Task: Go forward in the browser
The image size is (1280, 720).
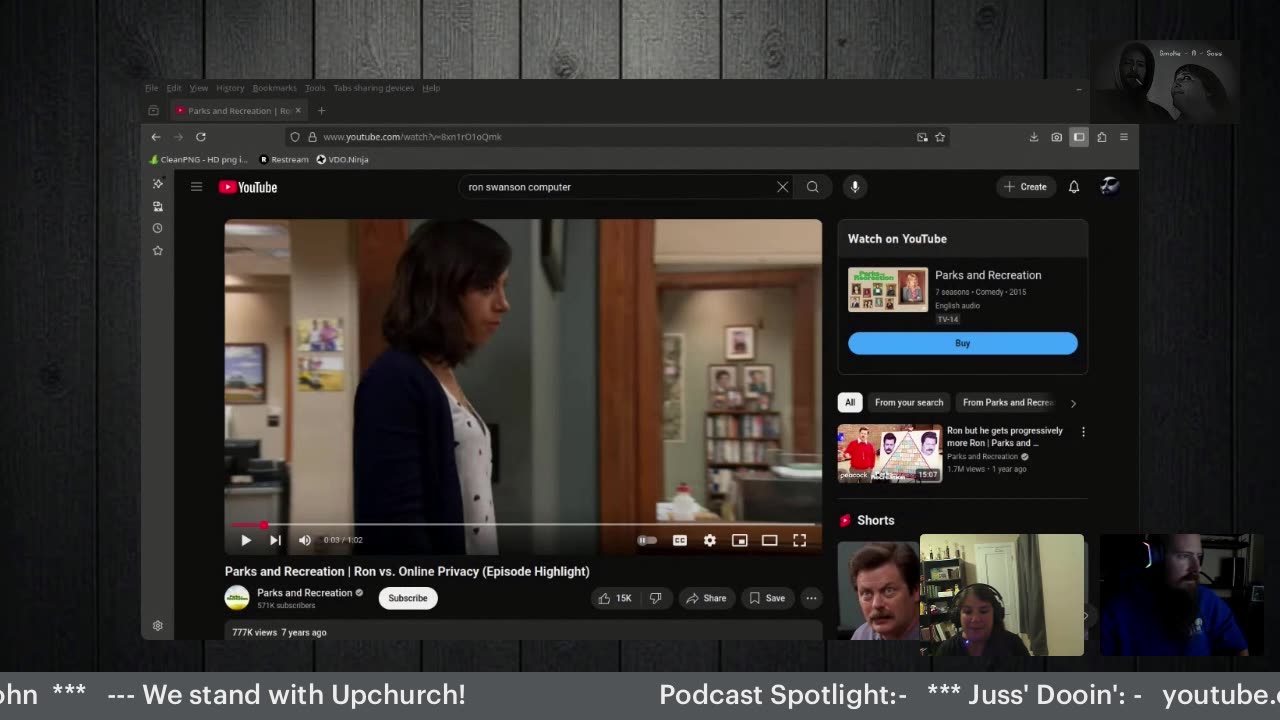Action: [x=178, y=137]
